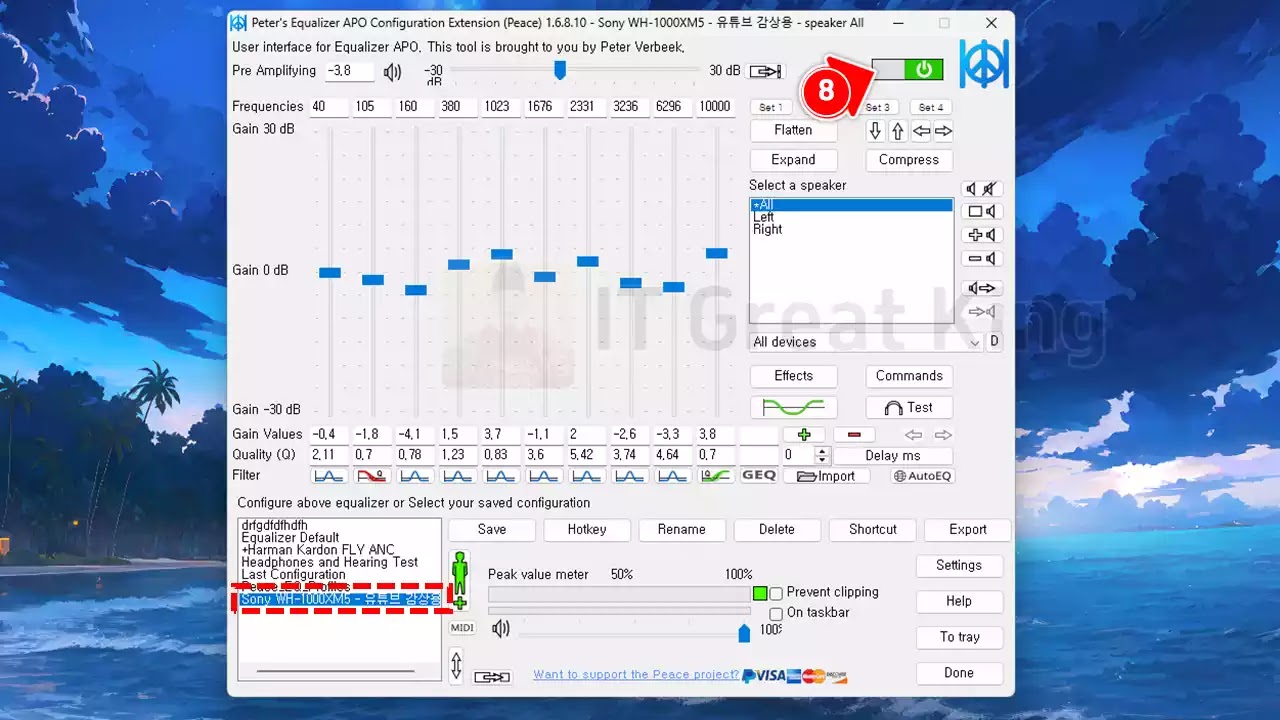Toggle the Peace power on/off switch

tap(907, 69)
